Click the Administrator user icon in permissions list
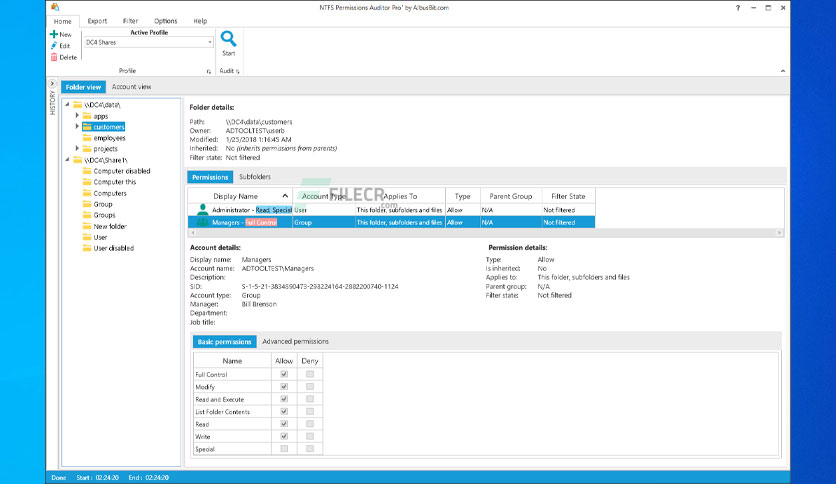The height and width of the screenshot is (484, 836). click(203, 210)
